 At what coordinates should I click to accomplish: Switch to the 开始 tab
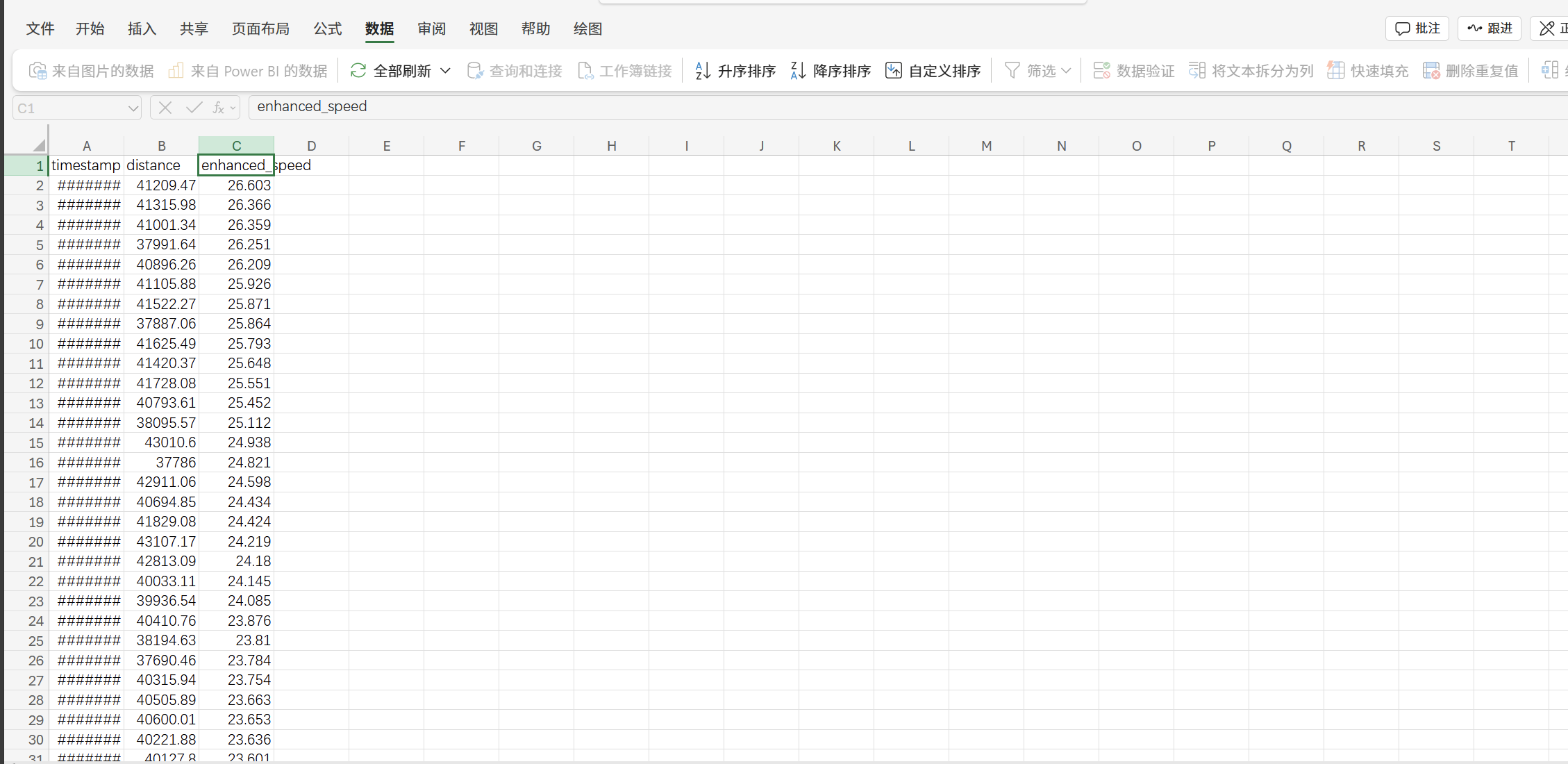pyautogui.click(x=90, y=28)
